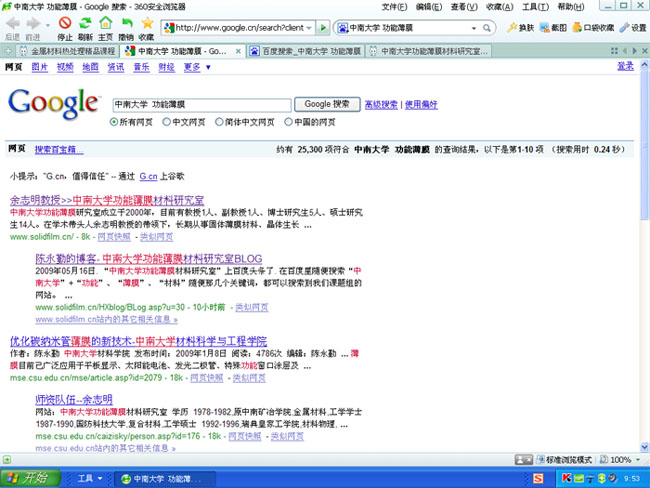Switch to the 金属材料热处理精品课程 tab
This screenshot has width=650, height=488.
pyautogui.click(x=67, y=51)
